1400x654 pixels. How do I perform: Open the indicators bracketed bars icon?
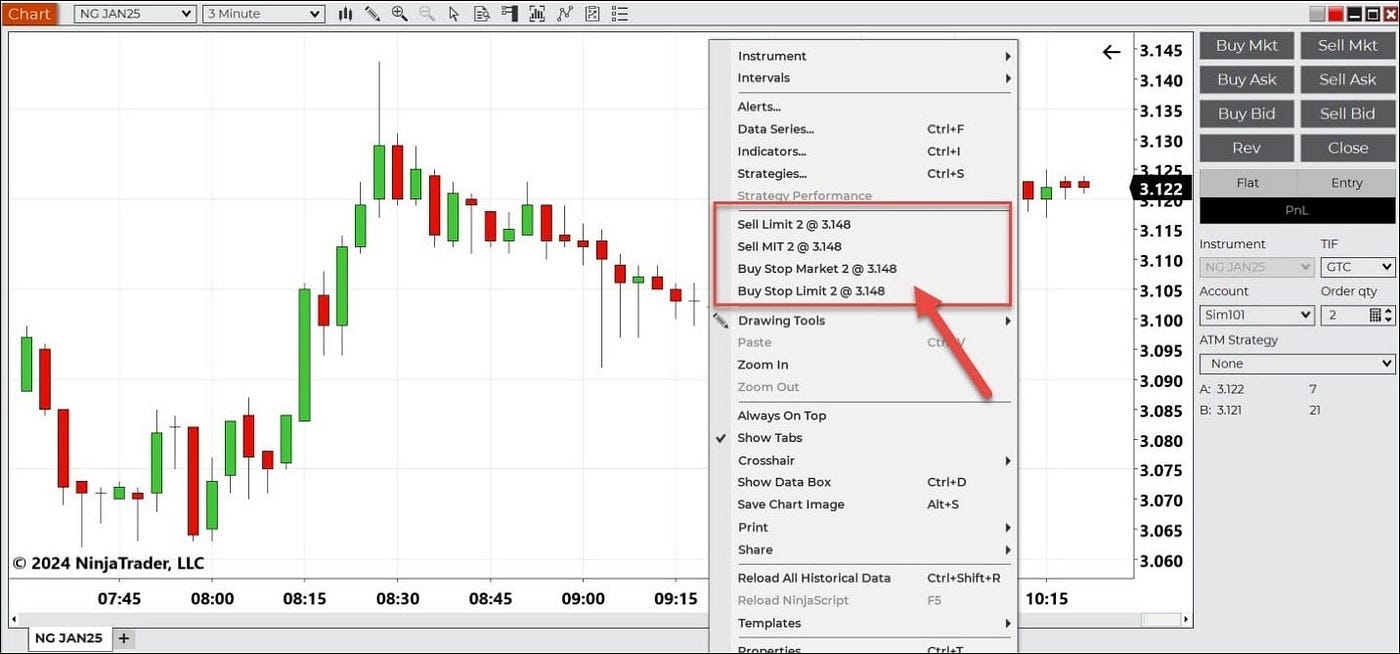tap(537, 14)
